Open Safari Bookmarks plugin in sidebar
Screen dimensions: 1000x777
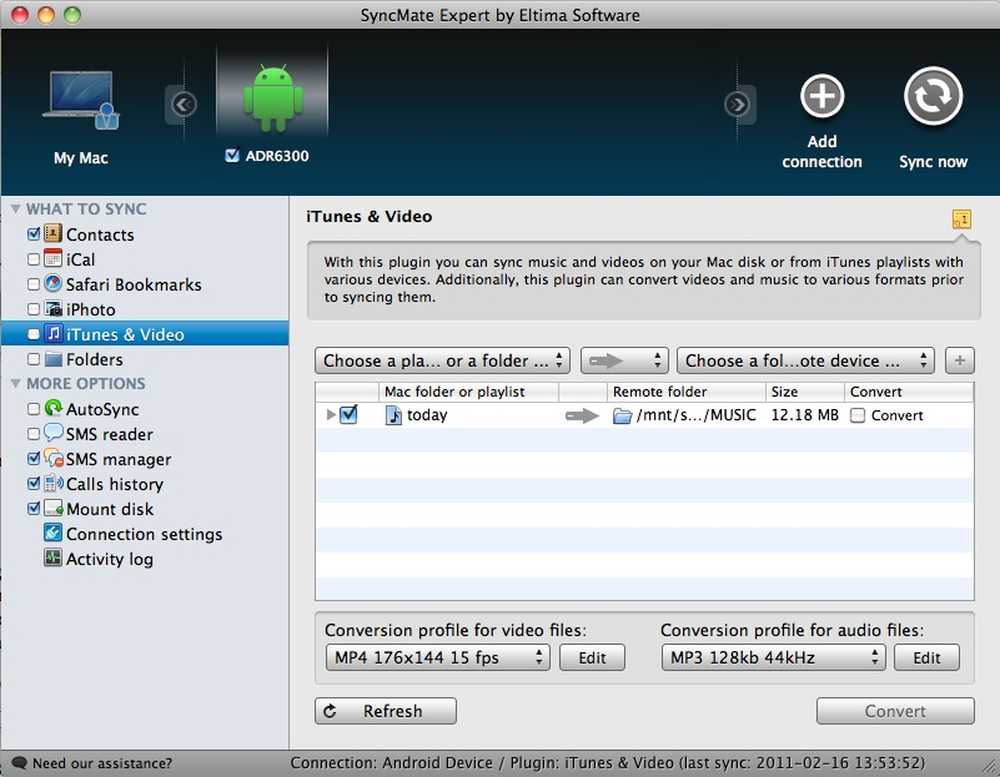point(134,285)
